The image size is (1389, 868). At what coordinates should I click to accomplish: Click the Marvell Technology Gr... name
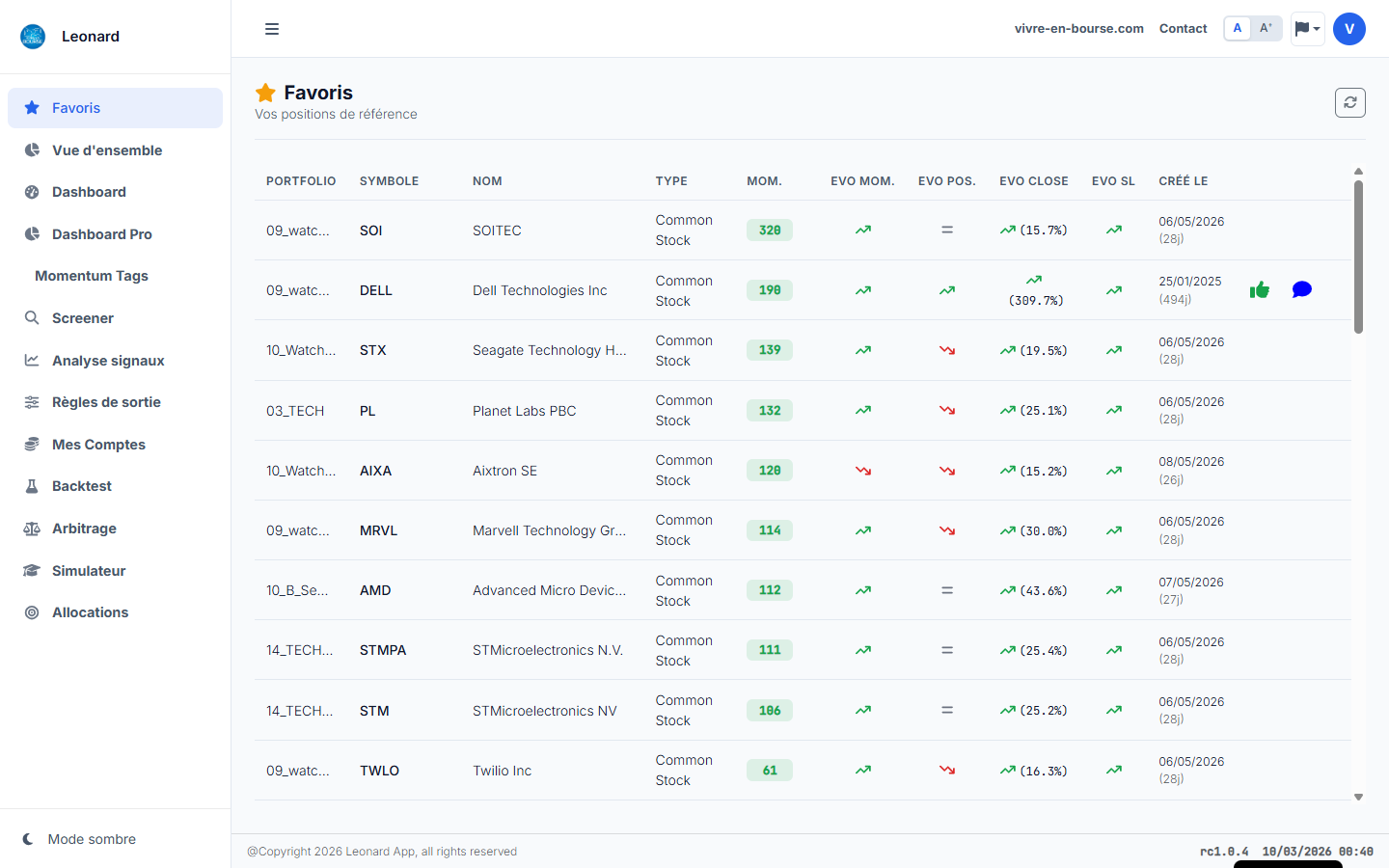click(x=550, y=530)
